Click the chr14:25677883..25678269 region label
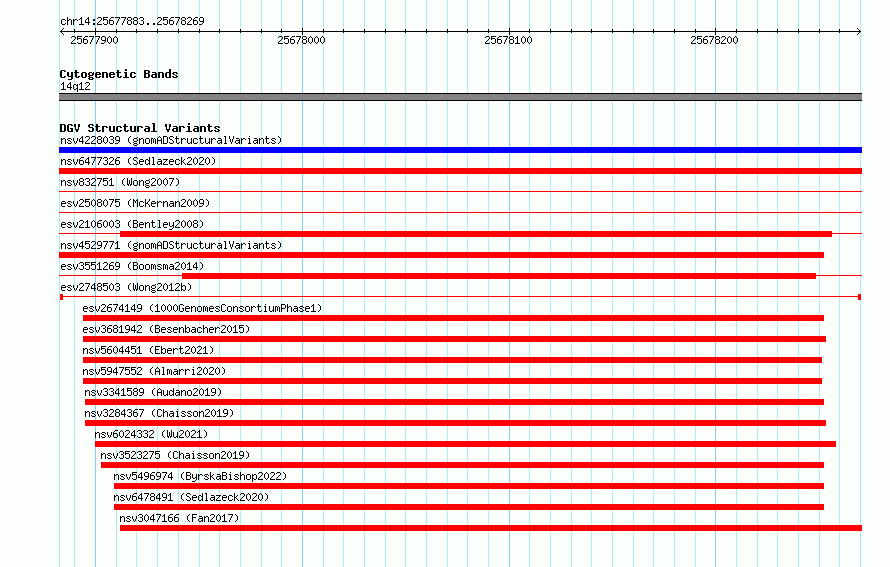This screenshot has width=890, height=567. click(132, 21)
